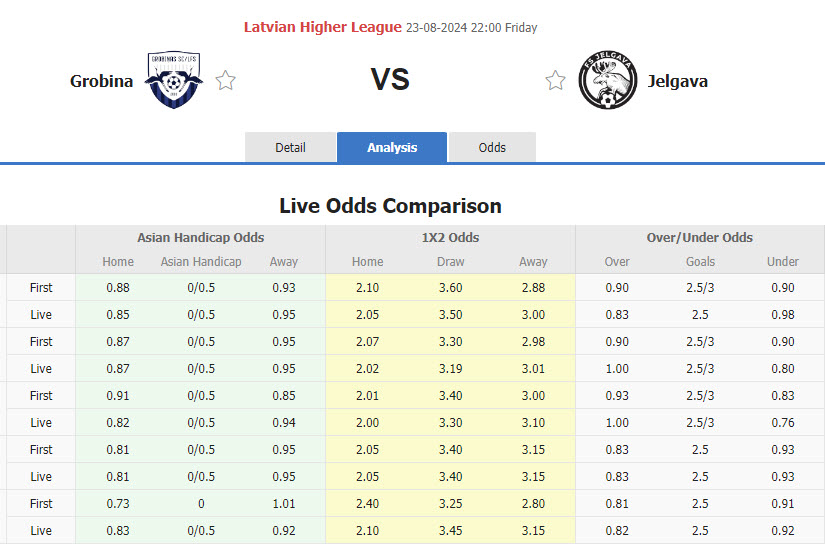Click the 3.19 draw odds cell
Viewport: 825px width, 547px height.
pyautogui.click(x=450, y=368)
